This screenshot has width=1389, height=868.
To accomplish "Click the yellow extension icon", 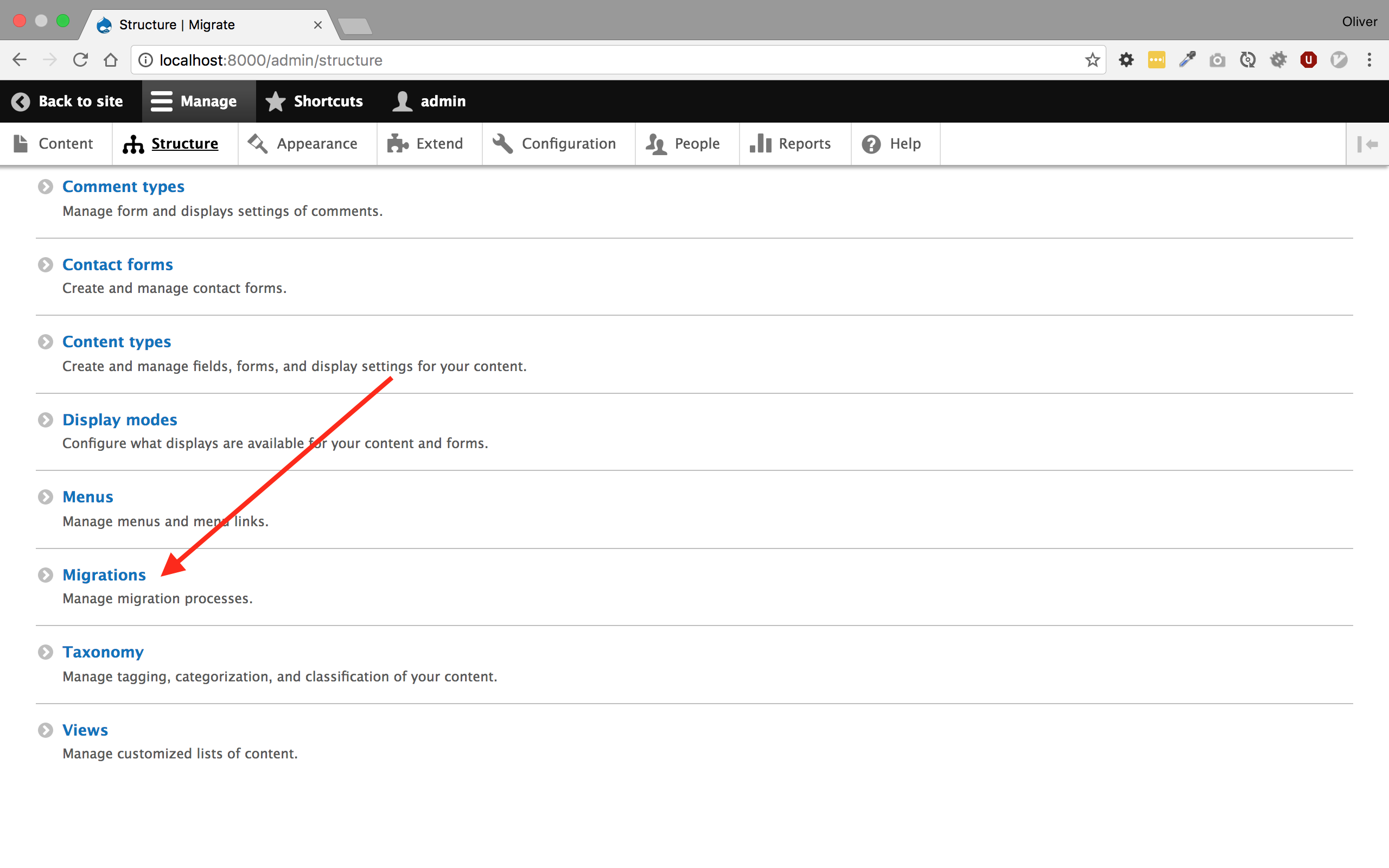I will pyautogui.click(x=1157, y=60).
